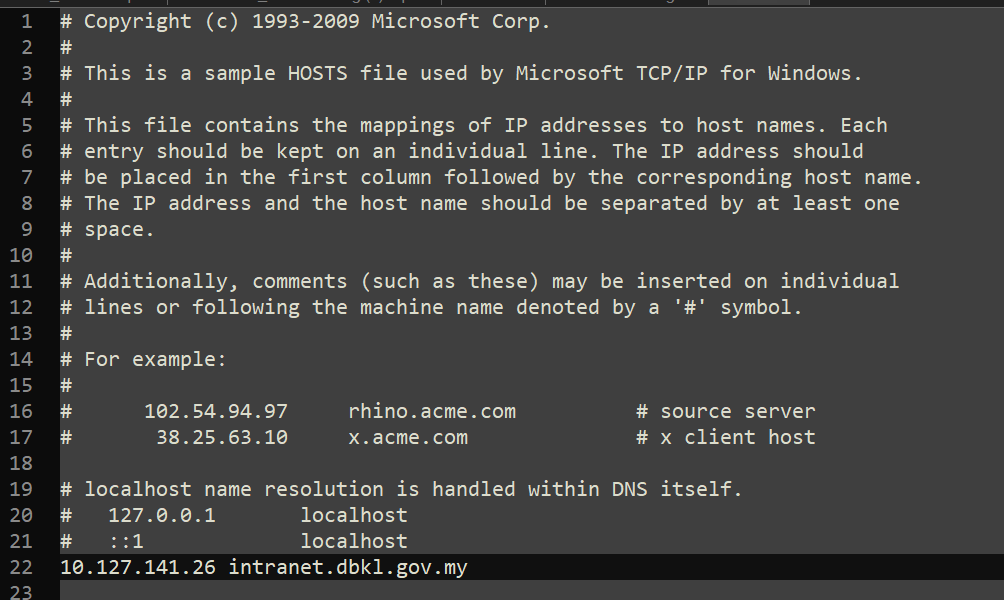Click the '# source server' comment

click(725, 411)
